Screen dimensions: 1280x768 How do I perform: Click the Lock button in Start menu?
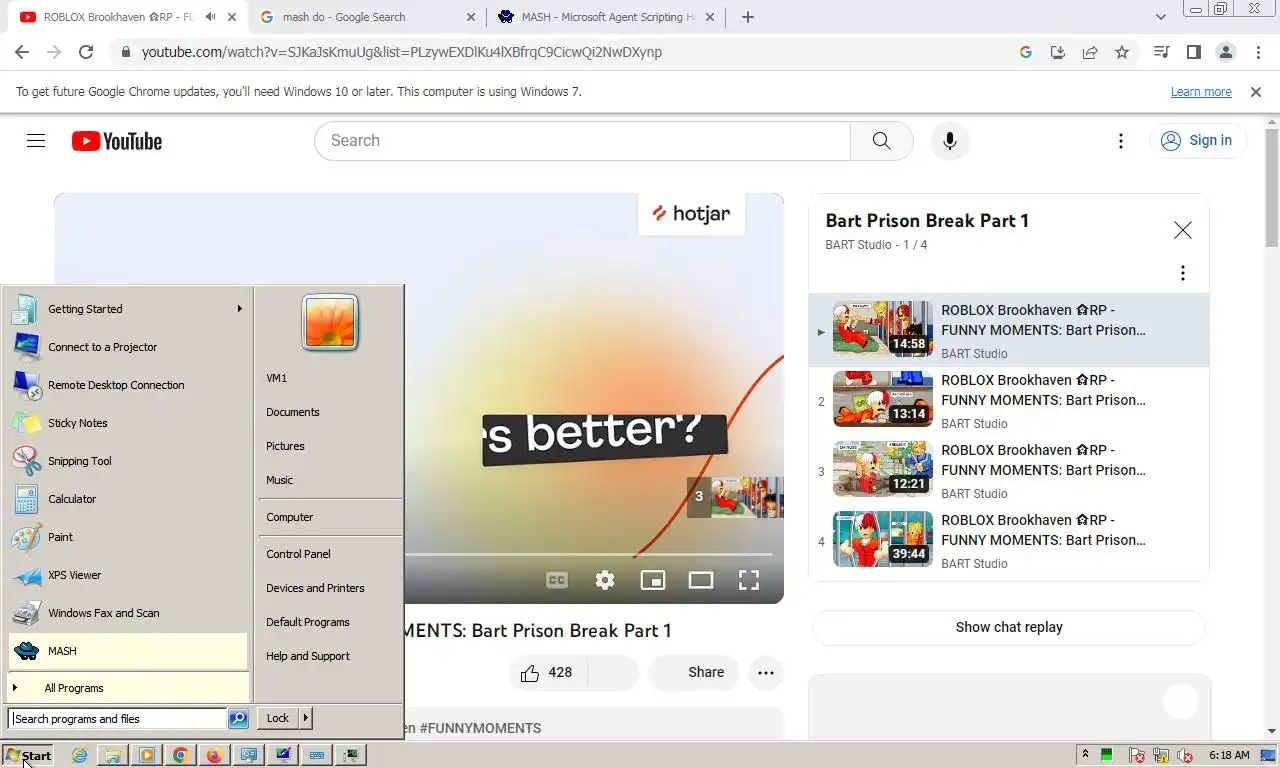(278, 718)
